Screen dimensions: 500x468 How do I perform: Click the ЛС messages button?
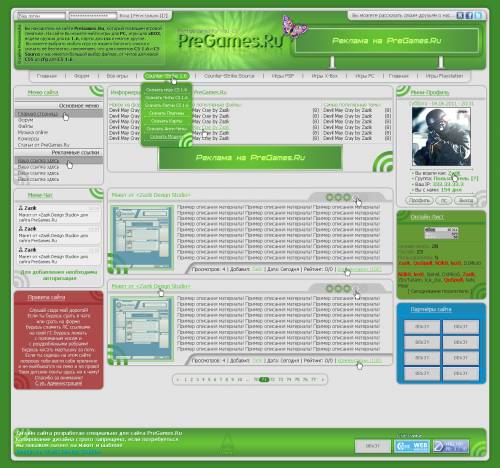(x=444, y=200)
